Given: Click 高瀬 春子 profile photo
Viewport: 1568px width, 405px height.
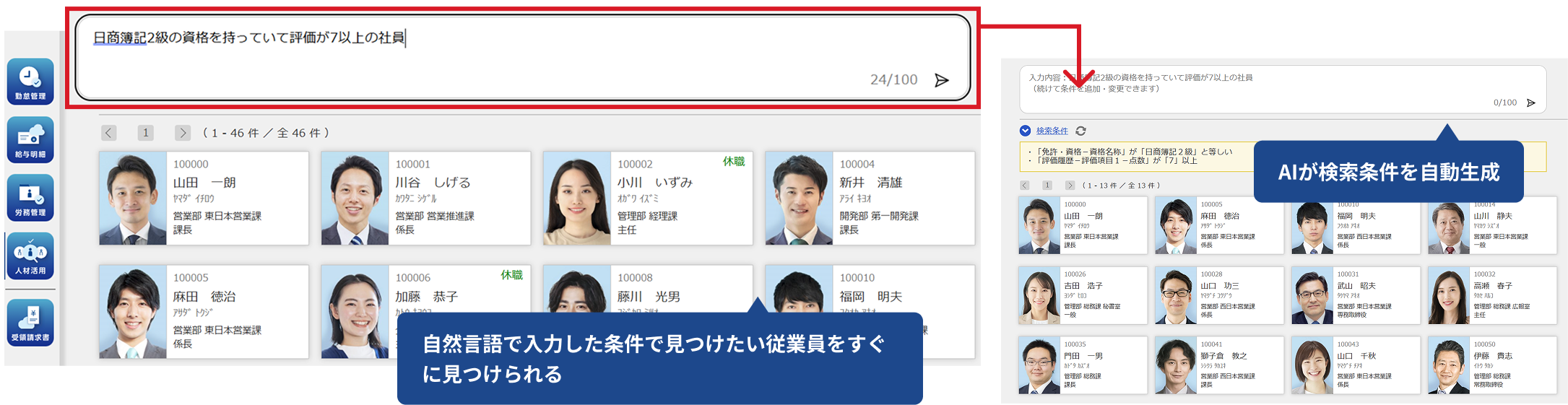Looking at the screenshot, I should click(1449, 295).
